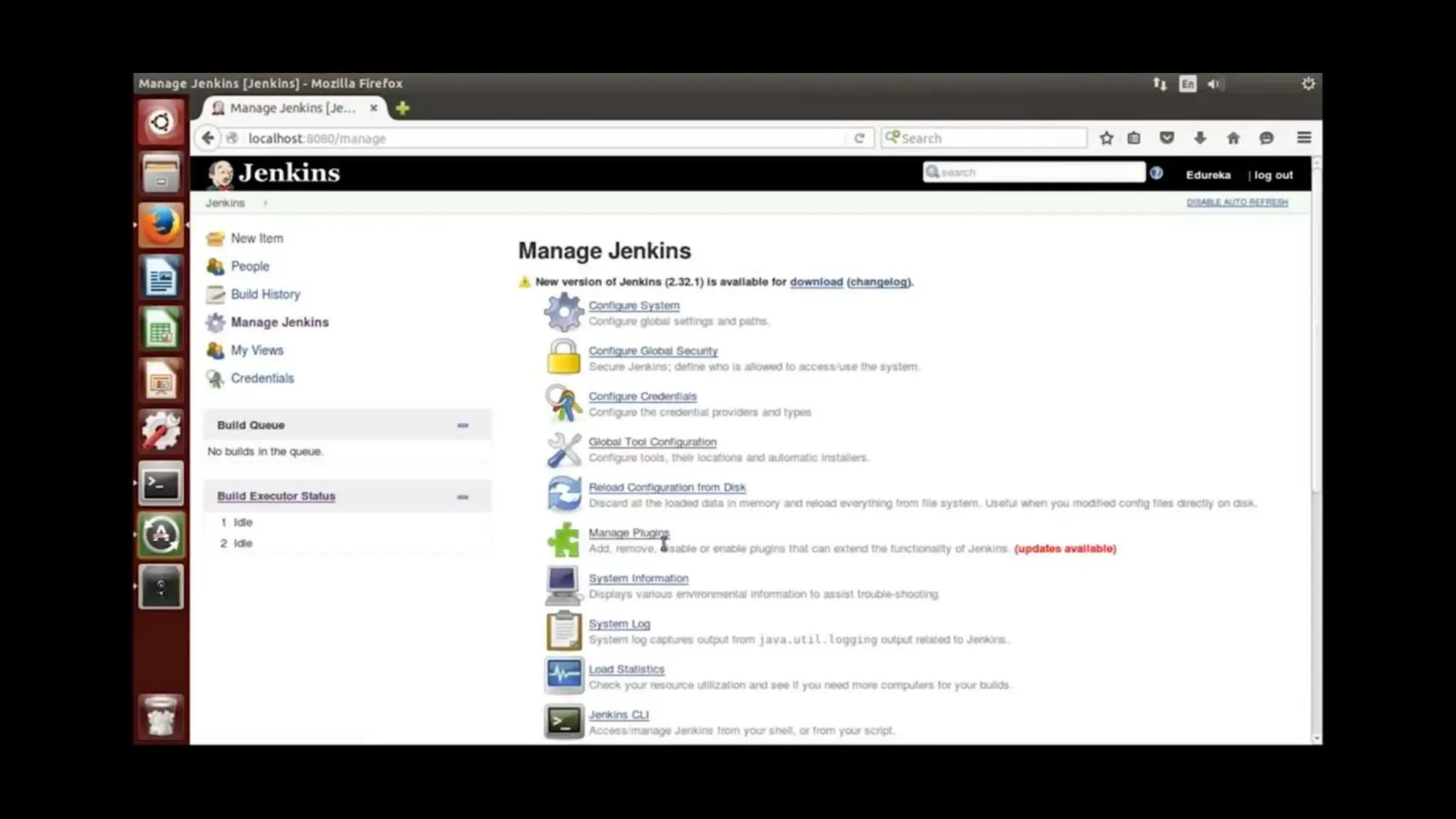
Task: Open the sound volume indicator in top panel
Action: point(1214,84)
